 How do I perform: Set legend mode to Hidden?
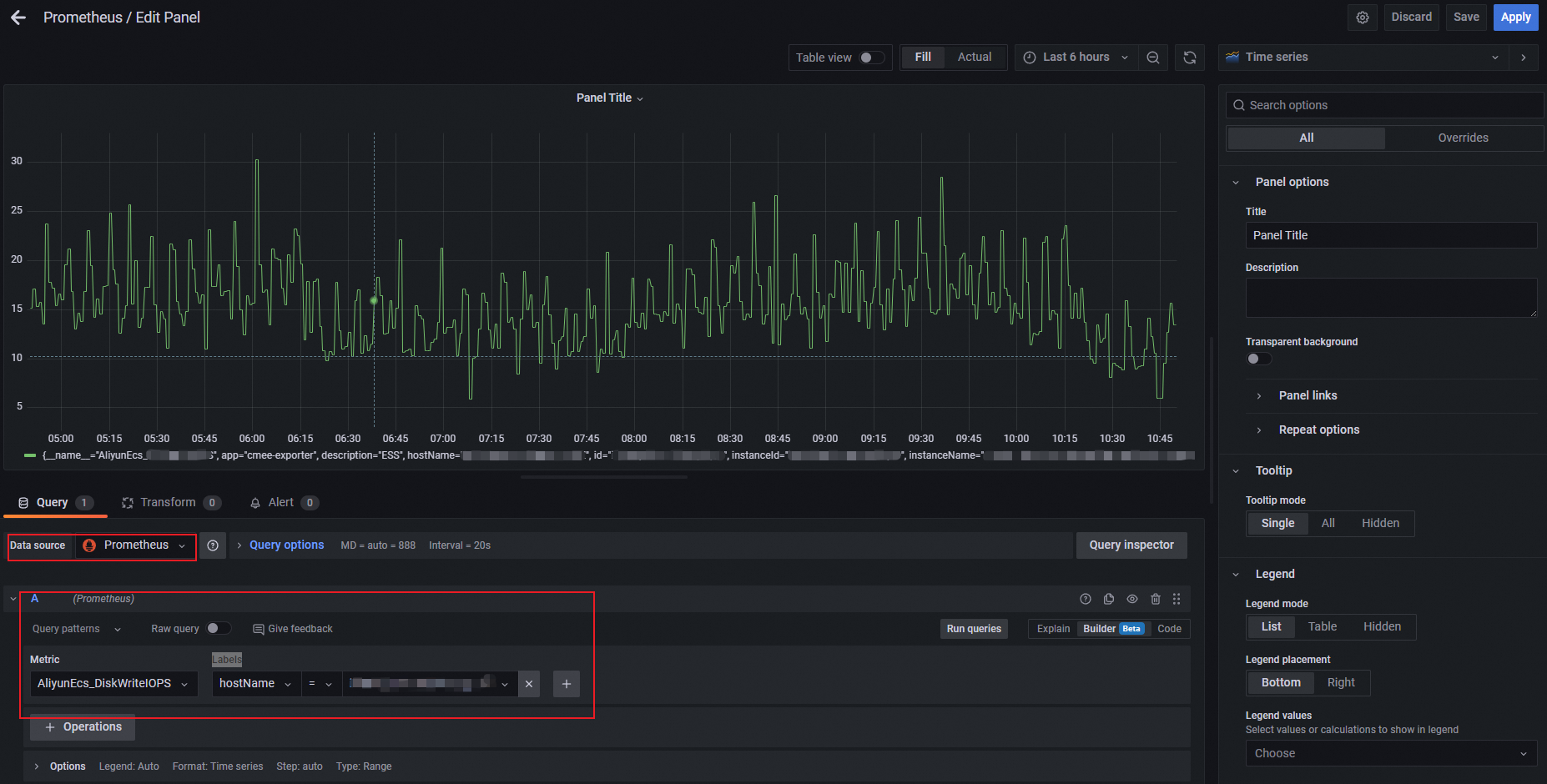coord(1382,627)
